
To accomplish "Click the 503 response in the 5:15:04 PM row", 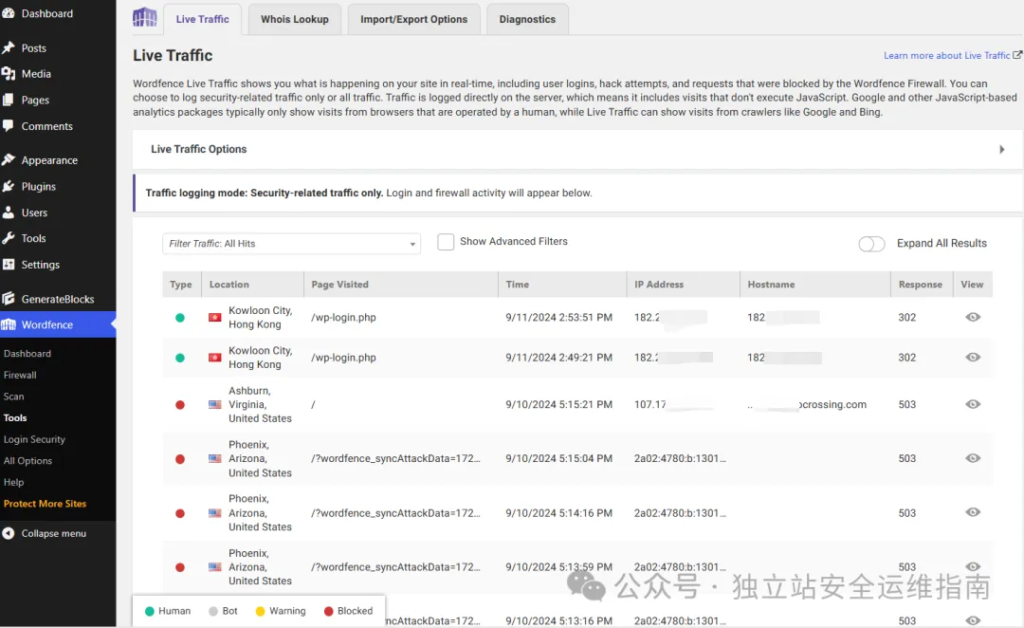I will 906,458.
